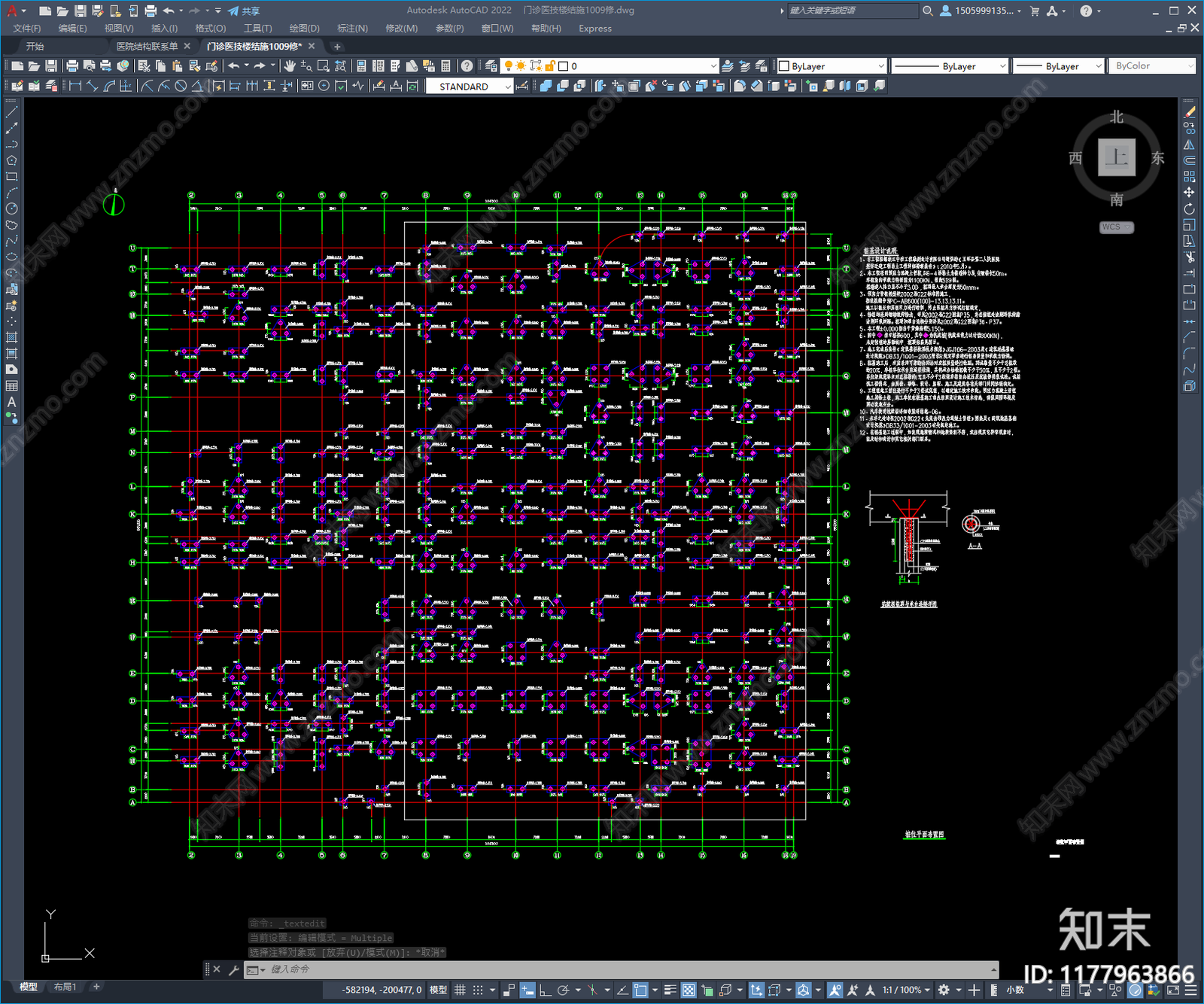Click the keyword search box in title bar
Image resolution: width=1204 pixels, height=1004 pixels.
point(853,11)
